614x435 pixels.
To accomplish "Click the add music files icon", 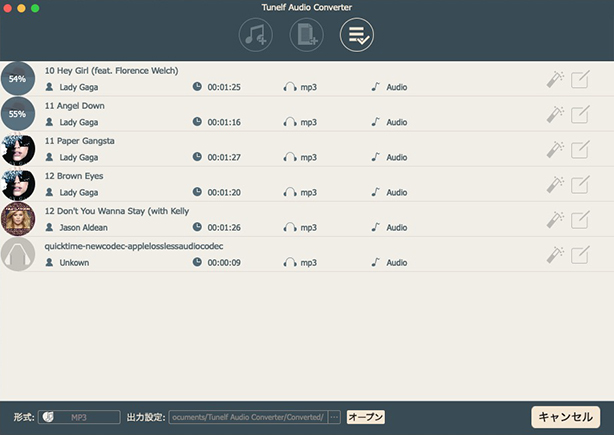I will tap(255, 35).
